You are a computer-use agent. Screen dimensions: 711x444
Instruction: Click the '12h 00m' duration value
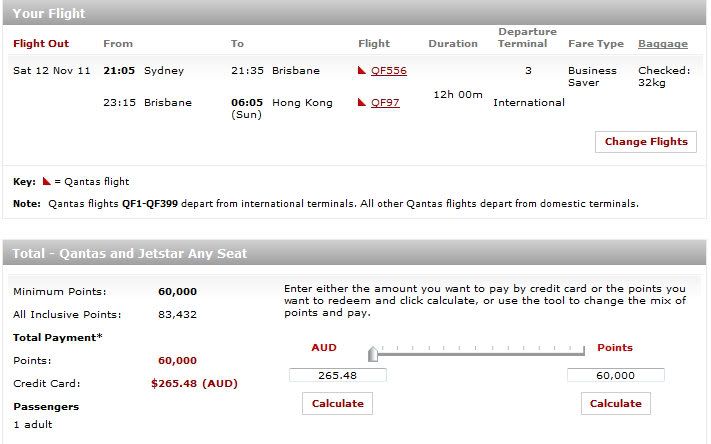coord(458,94)
